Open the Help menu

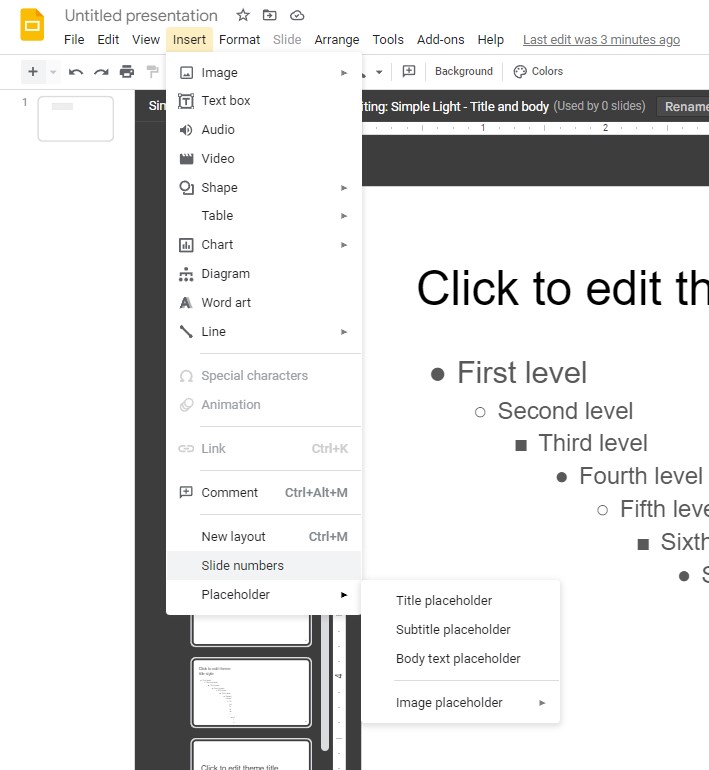click(x=491, y=39)
